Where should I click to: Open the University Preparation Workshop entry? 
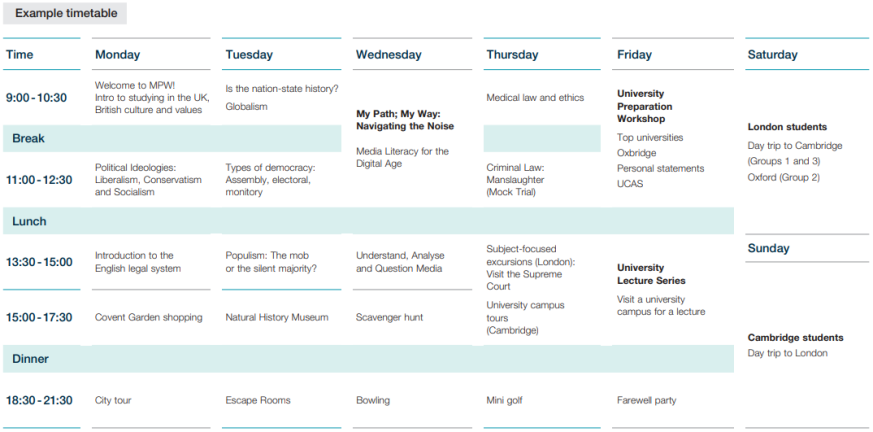pos(645,106)
